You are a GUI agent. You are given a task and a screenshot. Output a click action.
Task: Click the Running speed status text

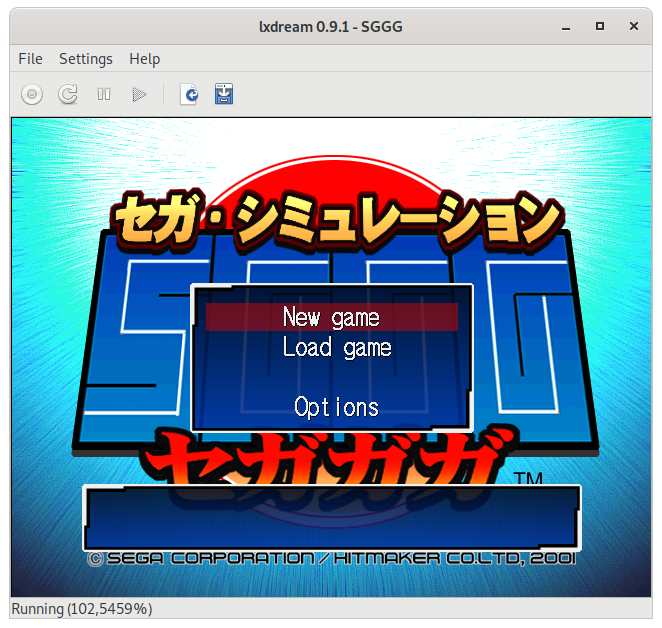point(82,609)
